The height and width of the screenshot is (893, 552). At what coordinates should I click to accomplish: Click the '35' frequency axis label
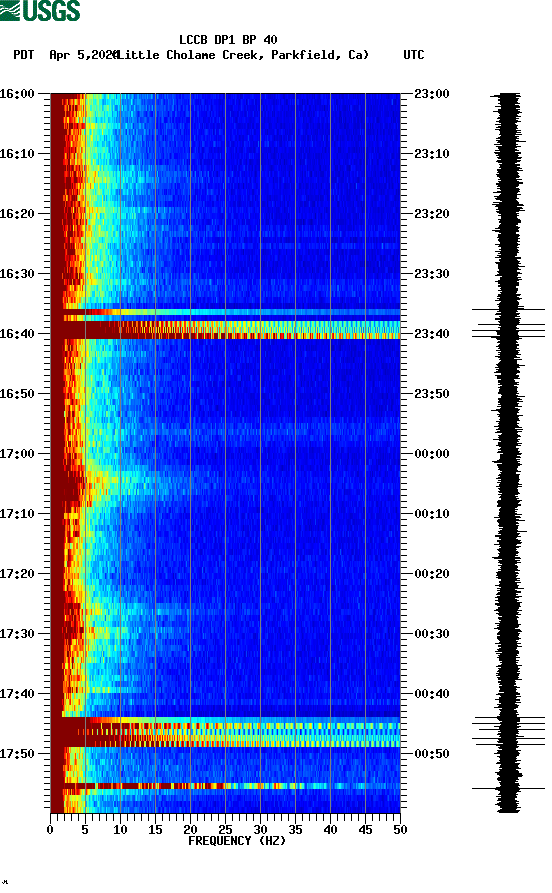click(295, 830)
